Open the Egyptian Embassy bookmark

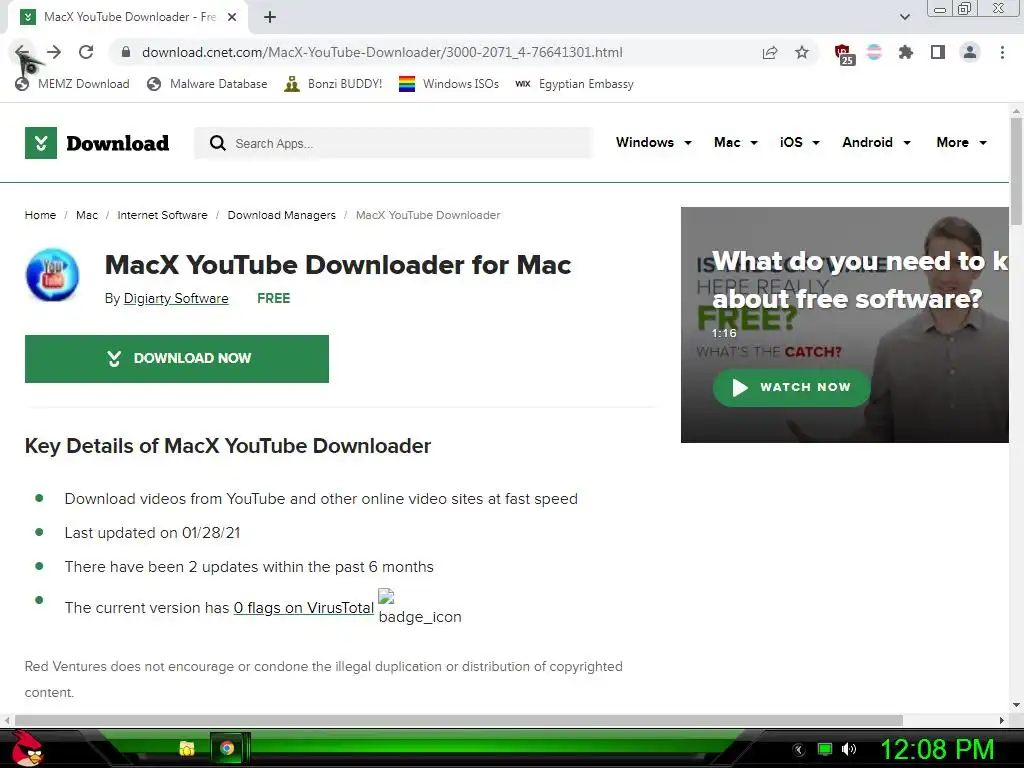(574, 84)
